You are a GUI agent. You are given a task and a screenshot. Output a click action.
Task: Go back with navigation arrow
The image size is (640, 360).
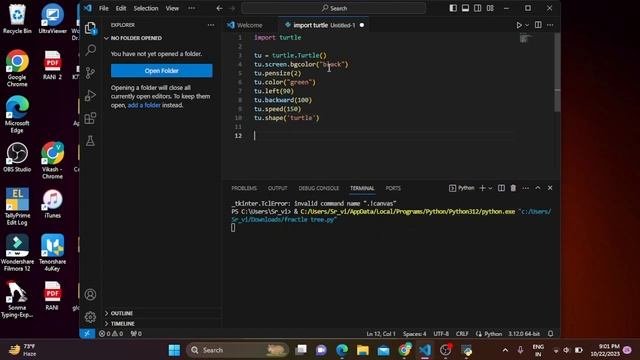click(219, 8)
